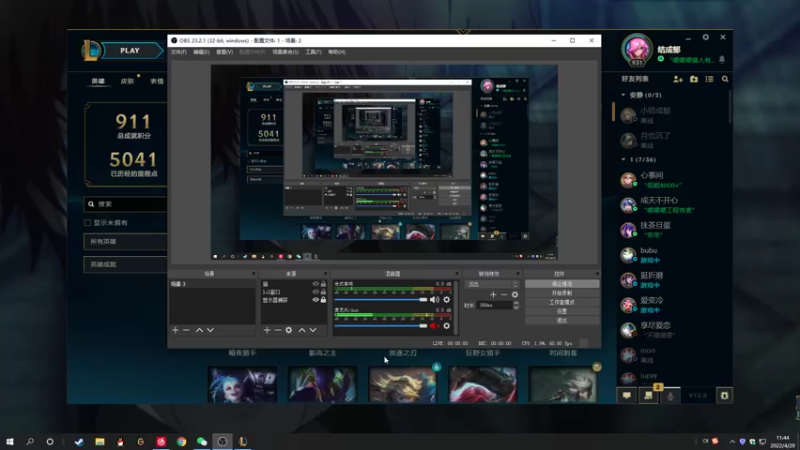The width and height of the screenshot is (800, 450).
Task: Click stop streaming button in OBS controls
Action: 562,284
